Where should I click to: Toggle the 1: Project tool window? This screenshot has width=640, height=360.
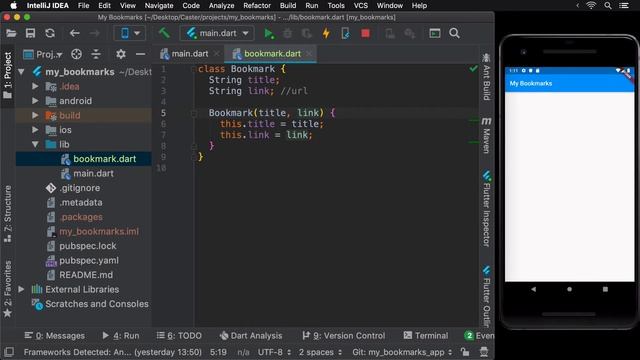pos(8,75)
